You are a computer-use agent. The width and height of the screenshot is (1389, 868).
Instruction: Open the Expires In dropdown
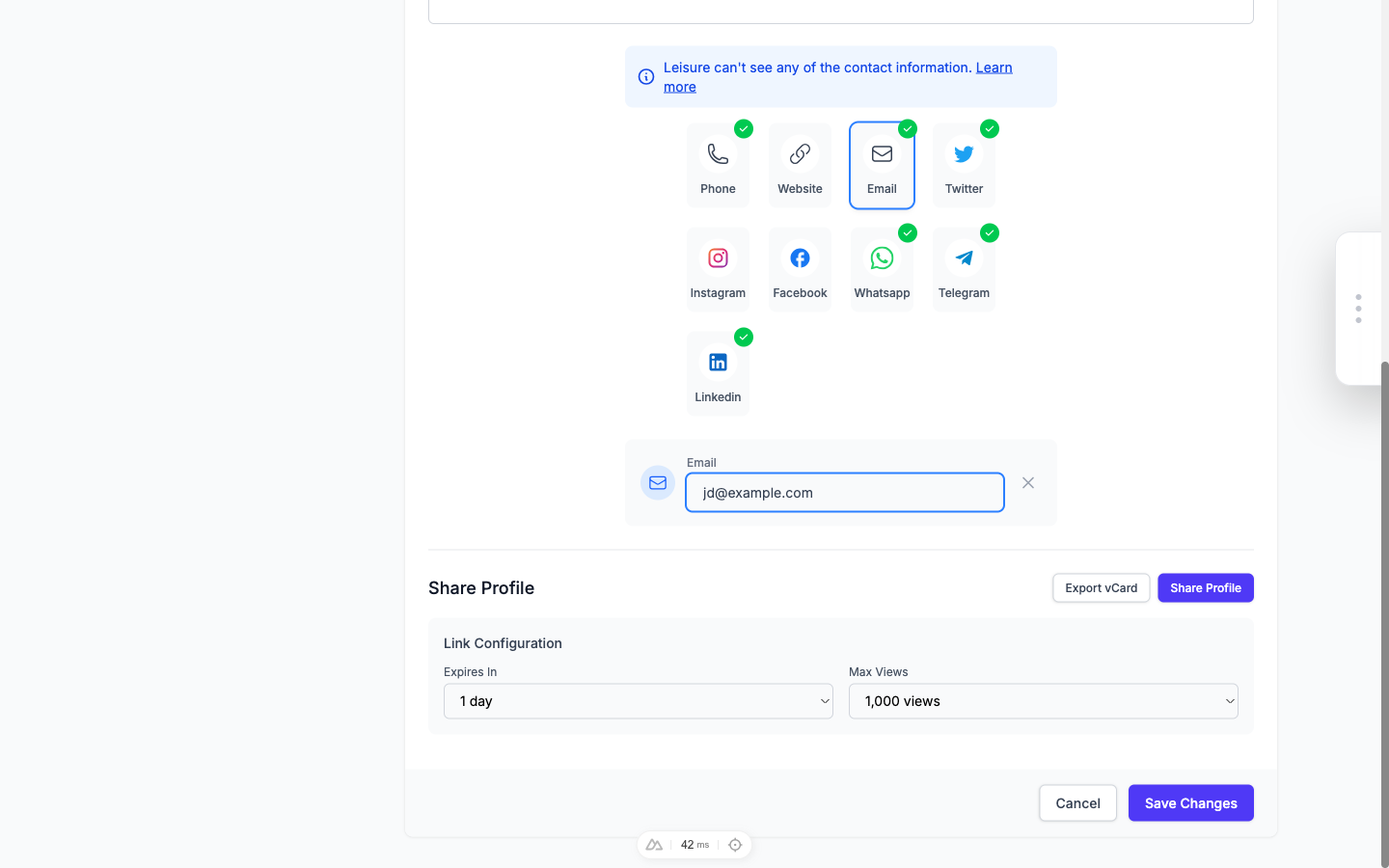(x=639, y=701)
